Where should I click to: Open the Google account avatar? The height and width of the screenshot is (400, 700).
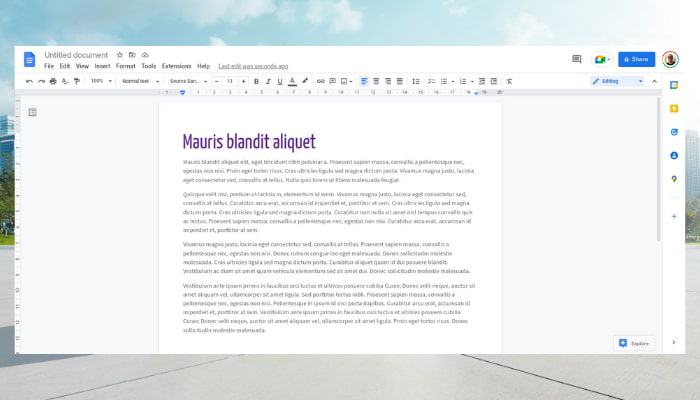(670, 59)
